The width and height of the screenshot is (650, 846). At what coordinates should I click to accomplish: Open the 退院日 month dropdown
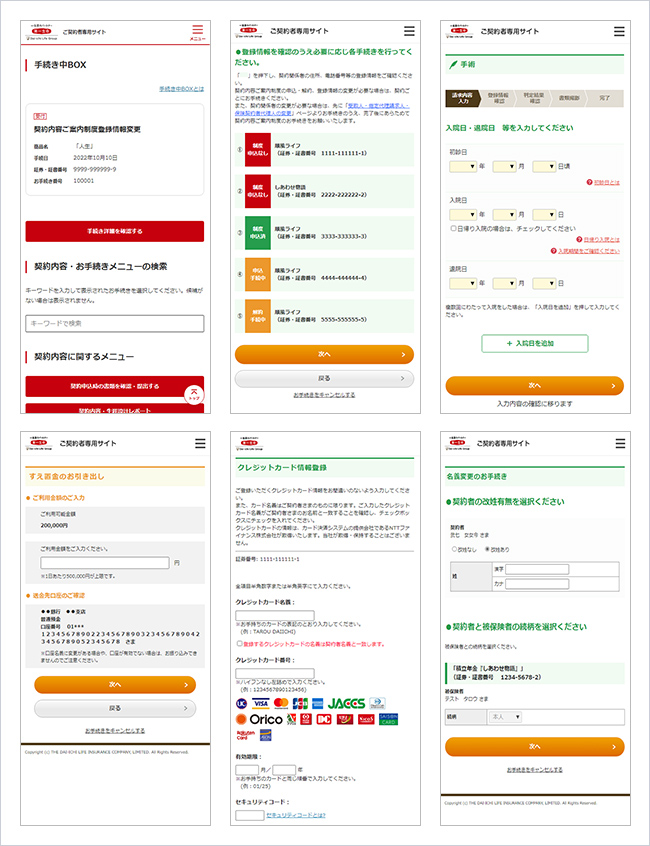[x=503, y=283]
